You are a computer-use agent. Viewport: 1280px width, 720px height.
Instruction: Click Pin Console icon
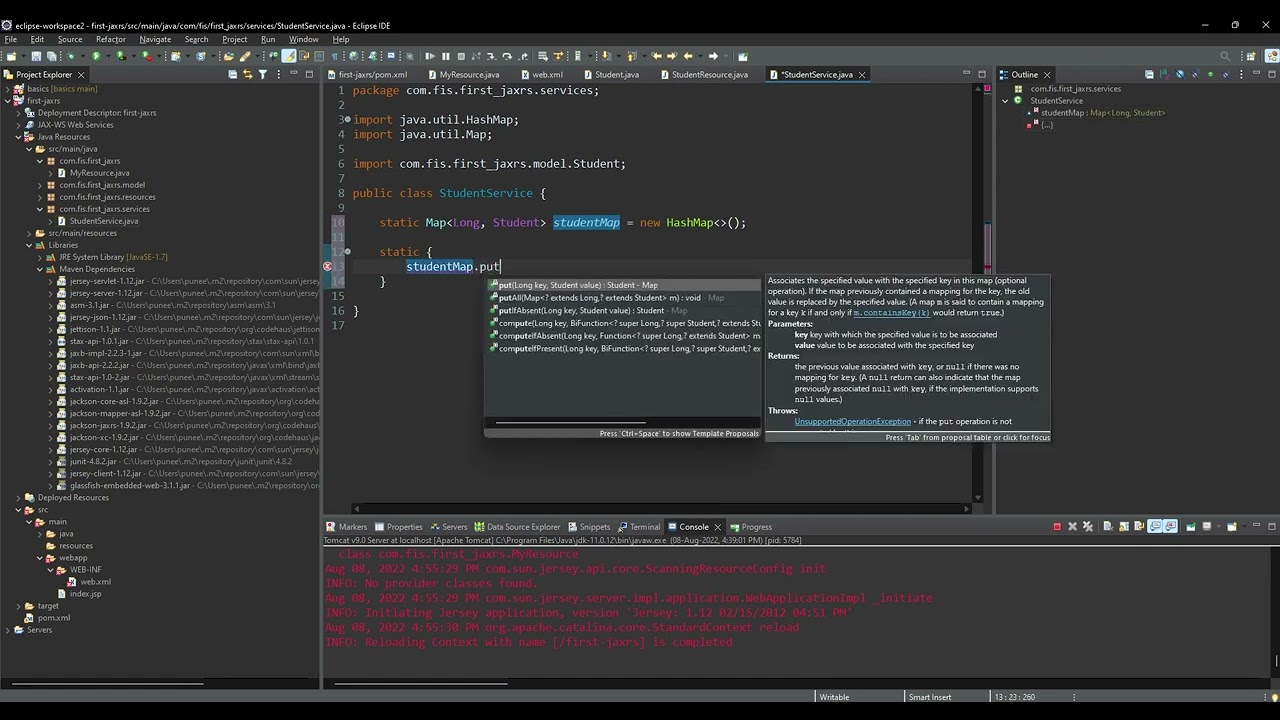point(1191,527)
